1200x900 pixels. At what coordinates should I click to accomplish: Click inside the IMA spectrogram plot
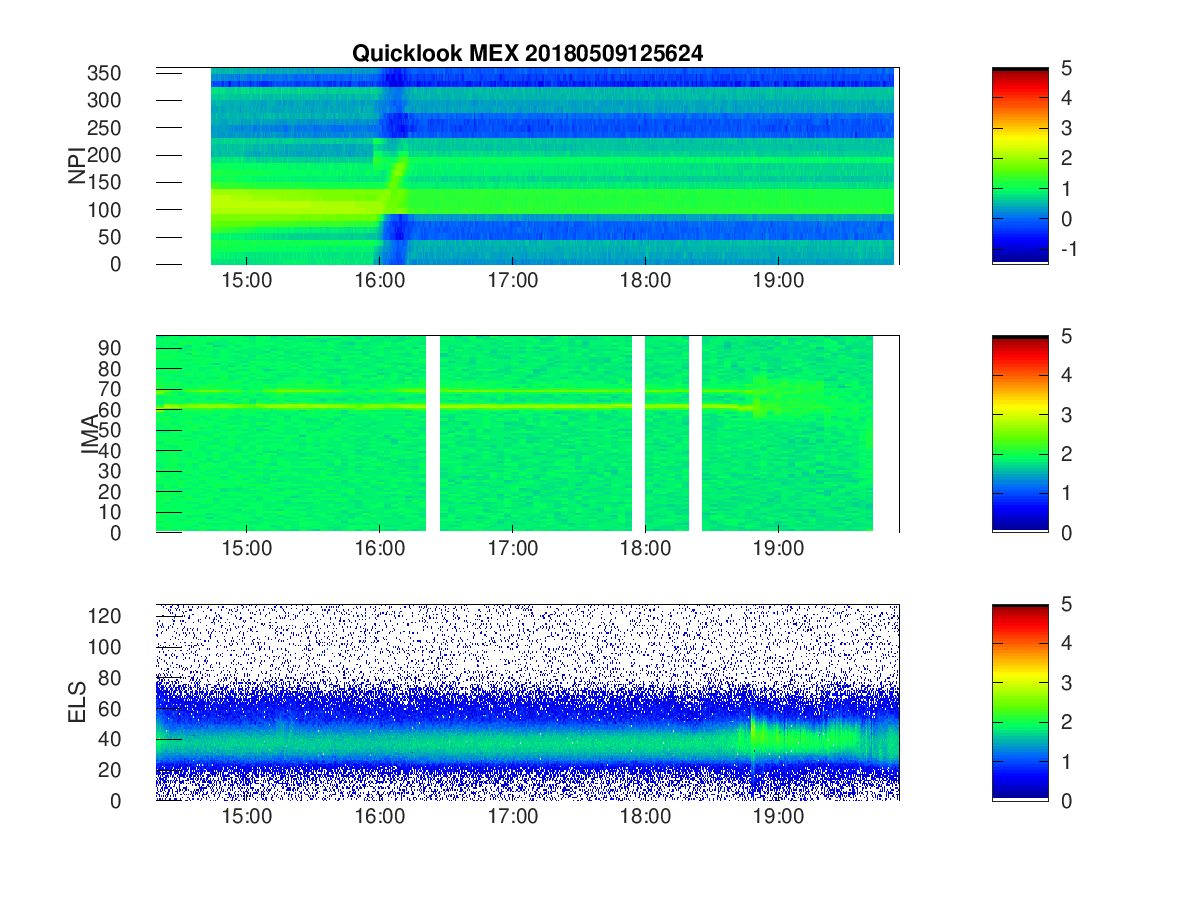point(527,434)
